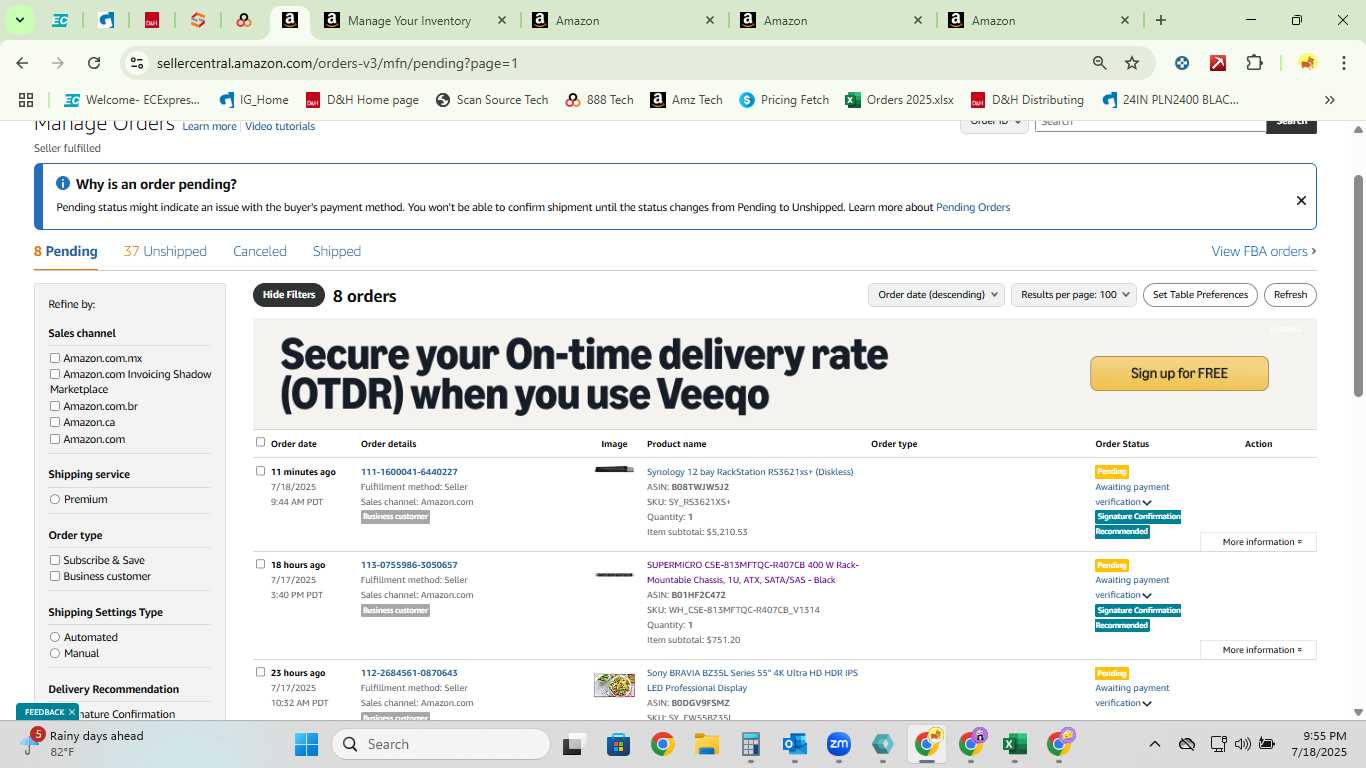This screenshot has width=1366, height=768.
Task: Check the Amazon.com.br sales channel
Action: click(55, 406)
